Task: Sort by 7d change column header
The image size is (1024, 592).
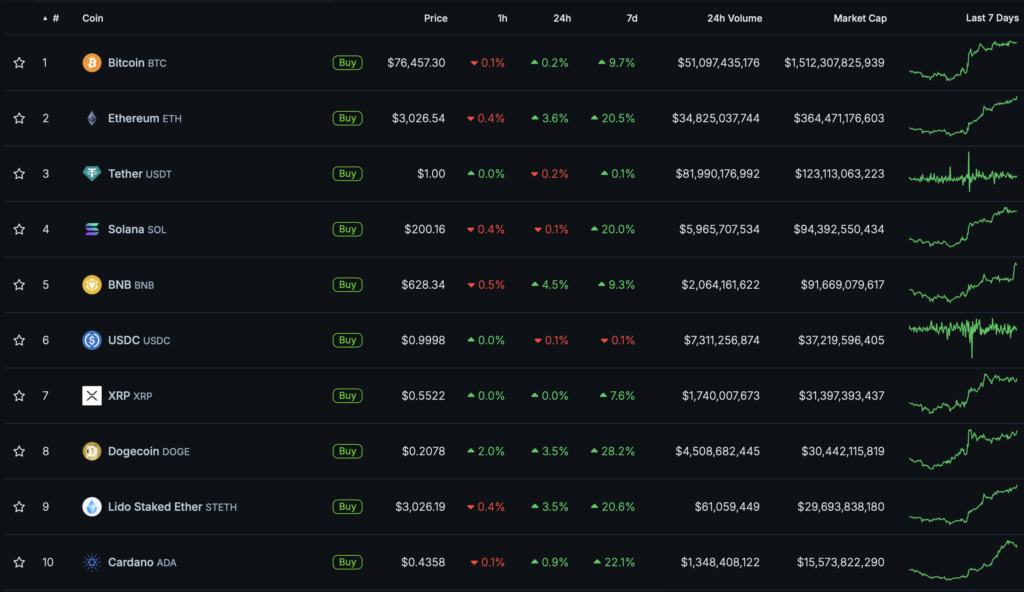Action: [631, 18]
